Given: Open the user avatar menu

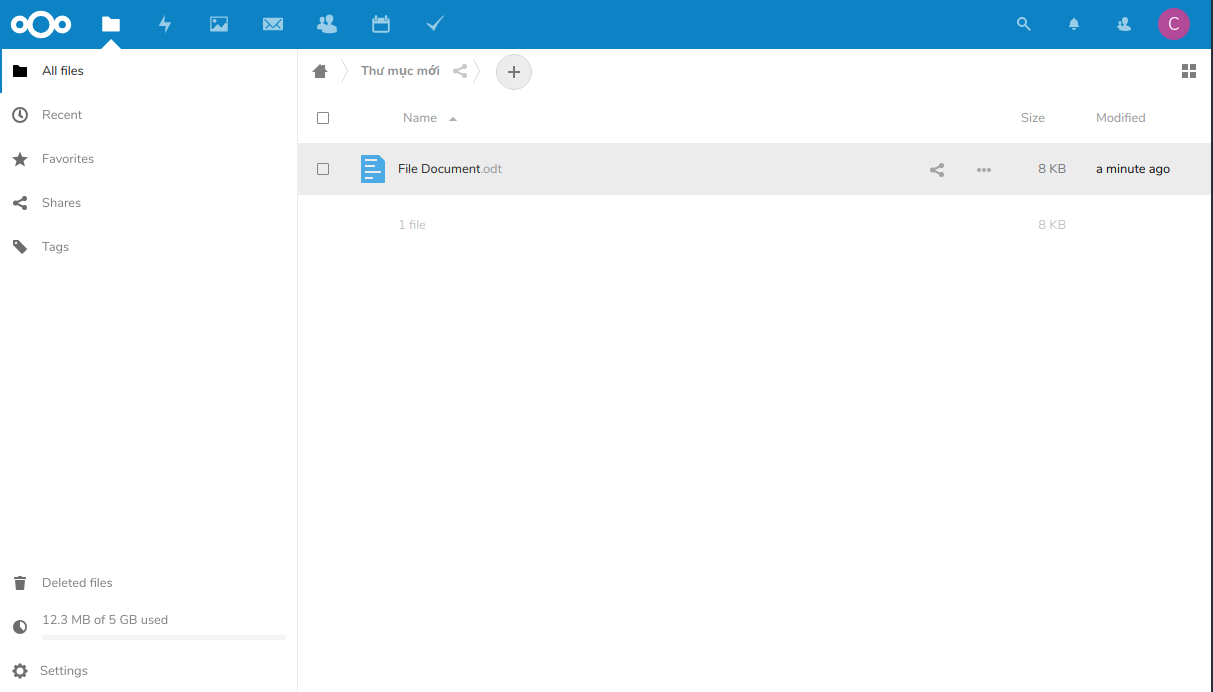Looking at the screenshot, I should point(1174,24).
